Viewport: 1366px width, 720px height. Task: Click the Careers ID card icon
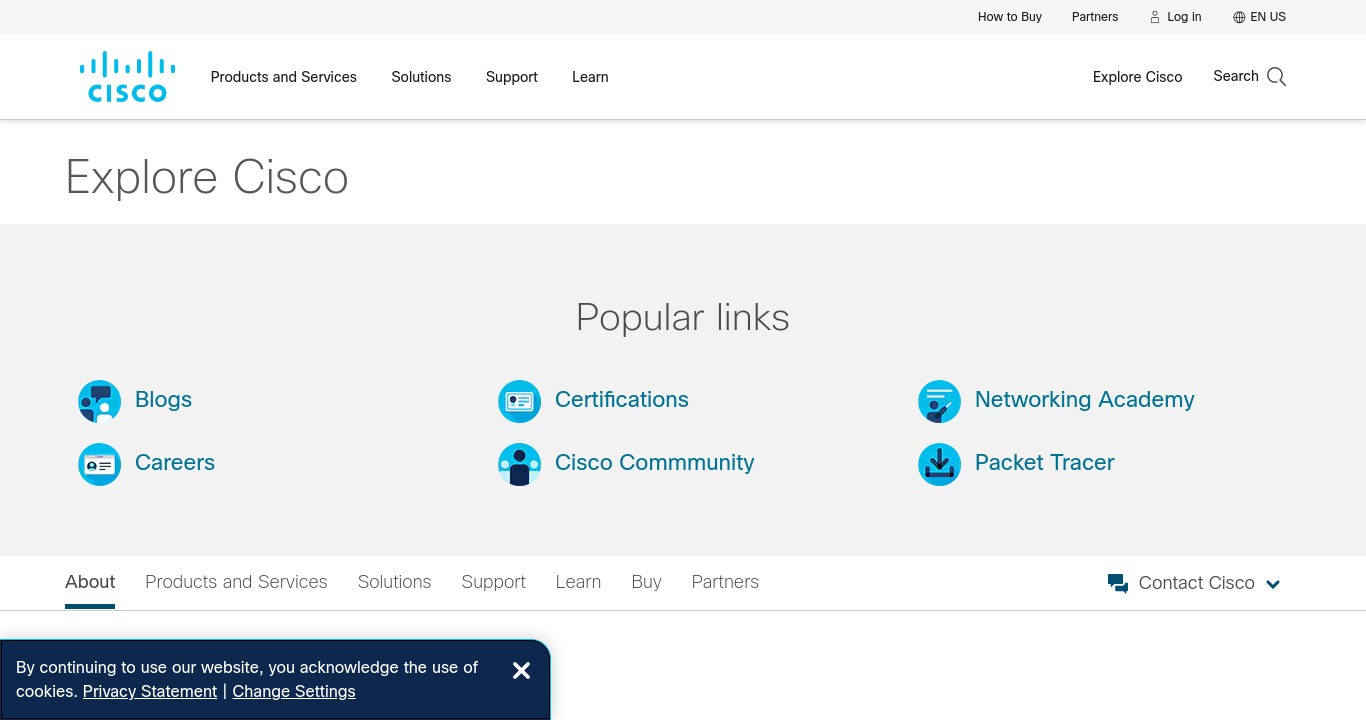coord(100,465)
